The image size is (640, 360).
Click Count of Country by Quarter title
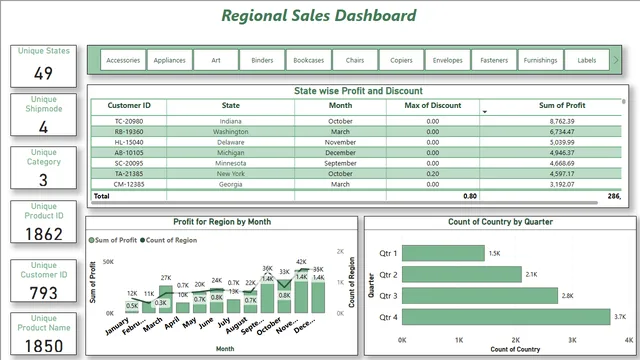[500, 222]
